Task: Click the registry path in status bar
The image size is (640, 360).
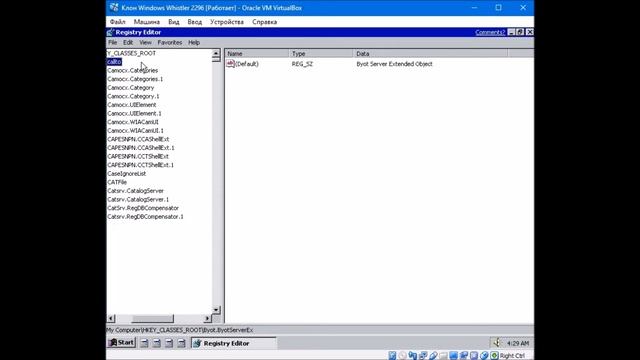Action: (x=180, y=330)
